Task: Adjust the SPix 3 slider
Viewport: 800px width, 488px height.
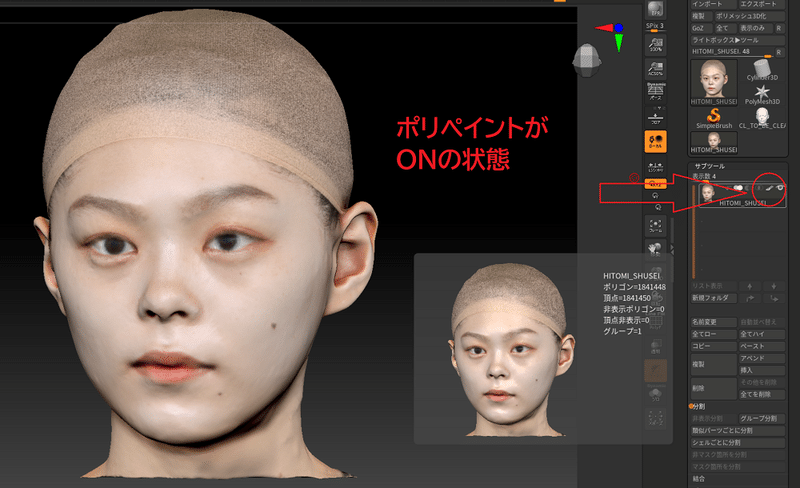Action: tap(656, 27)
